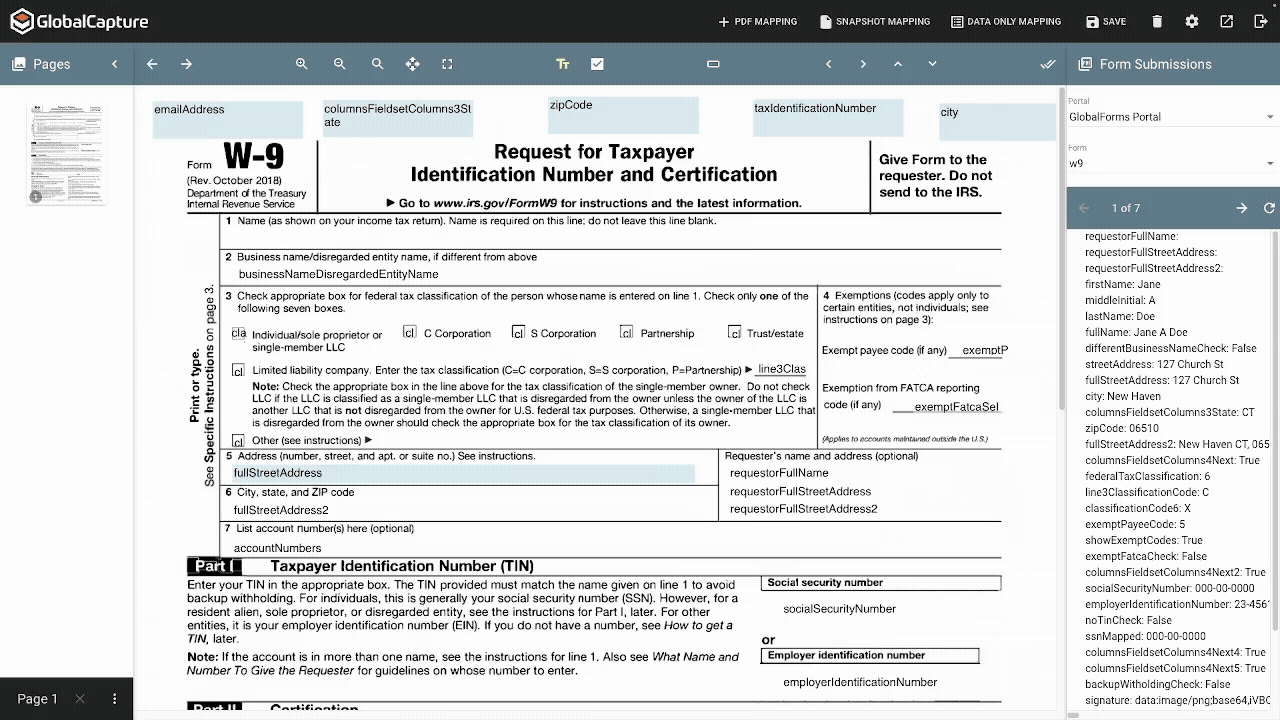Click the plain search magnifier icon
The image size is (1280, 720).
[377, 64]
